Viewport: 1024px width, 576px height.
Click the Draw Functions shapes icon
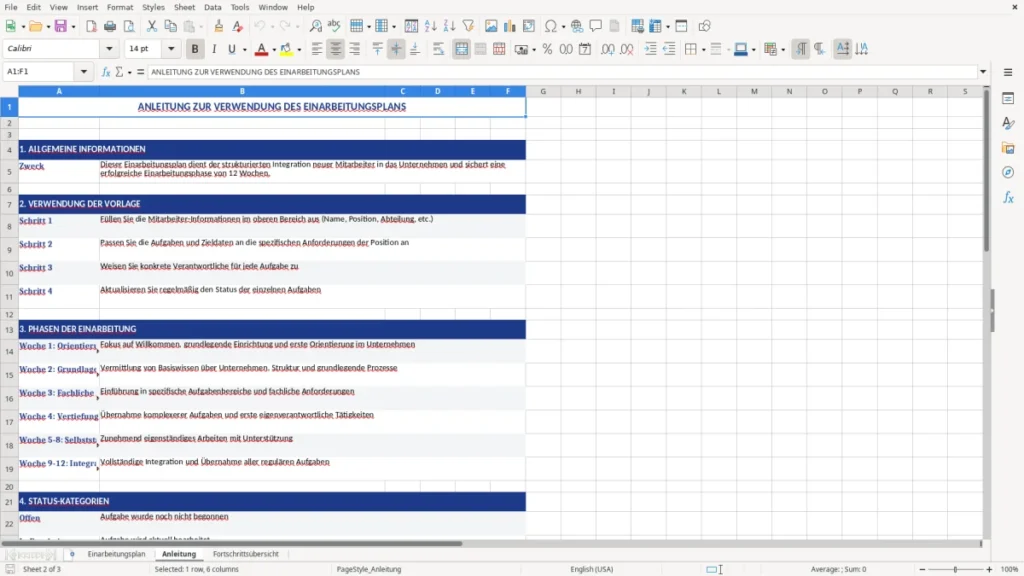pyautogui.click(x=704, y=26)
